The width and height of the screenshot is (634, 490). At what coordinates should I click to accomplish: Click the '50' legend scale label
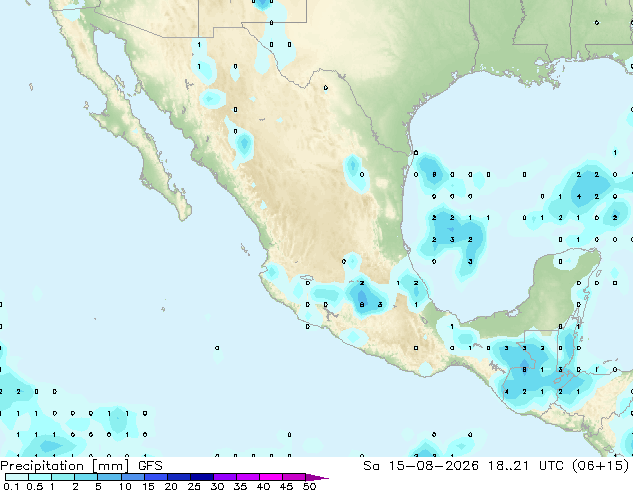(309, 486)
